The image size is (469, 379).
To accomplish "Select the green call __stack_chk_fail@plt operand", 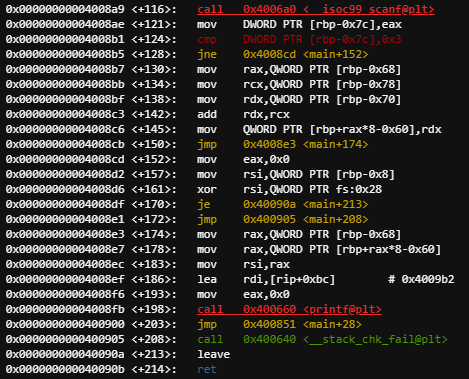I will 345,339.
